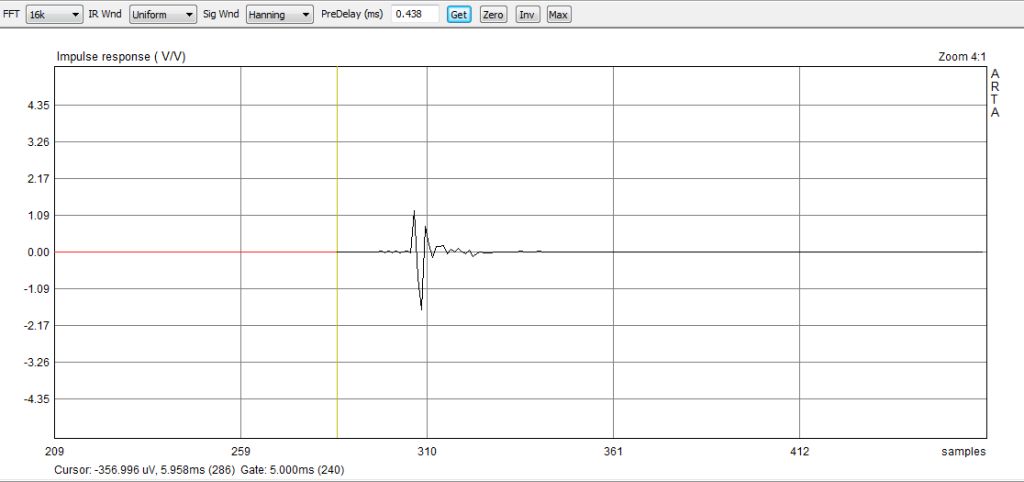Viewport: 1024px width, 482px height.
Task: Click the '361' x-axis label
Action: [x=613, y=451]
